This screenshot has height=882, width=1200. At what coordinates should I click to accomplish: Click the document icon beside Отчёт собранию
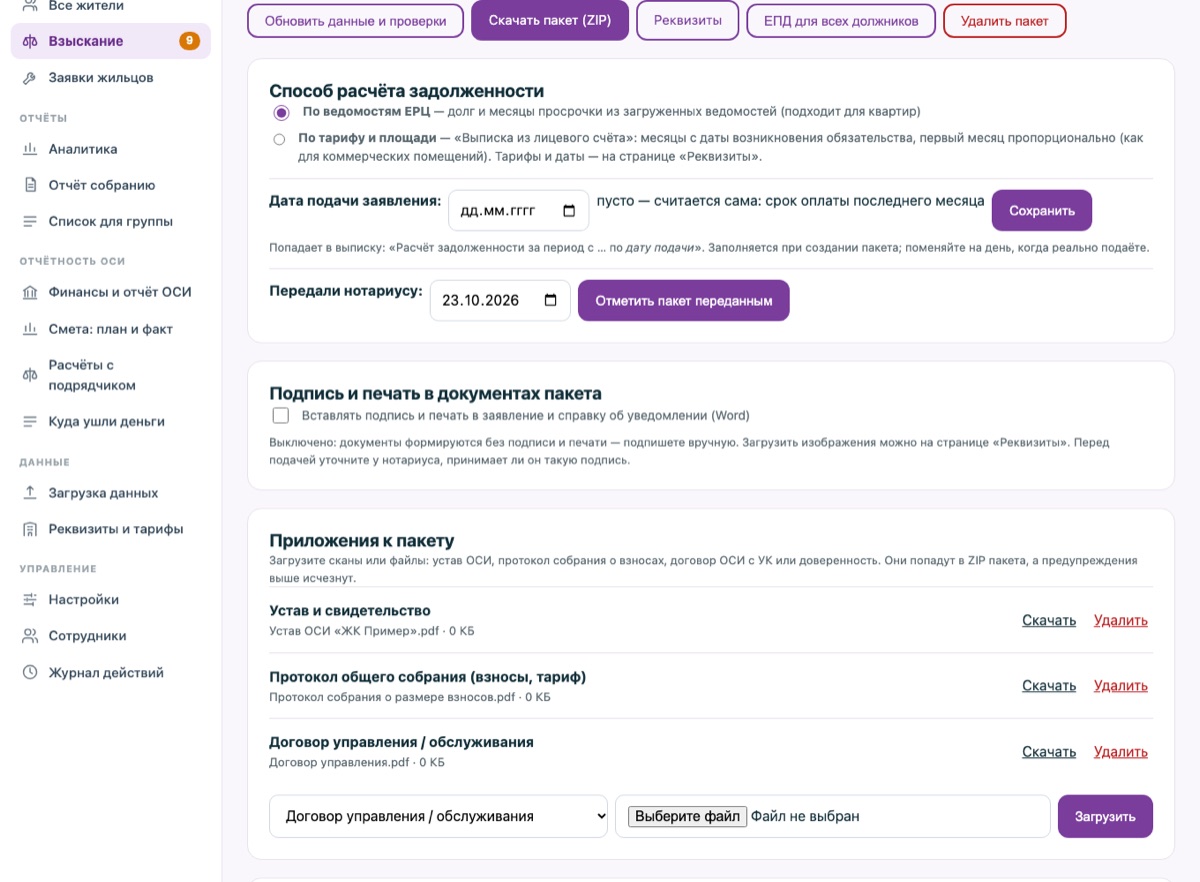point(30,185)
